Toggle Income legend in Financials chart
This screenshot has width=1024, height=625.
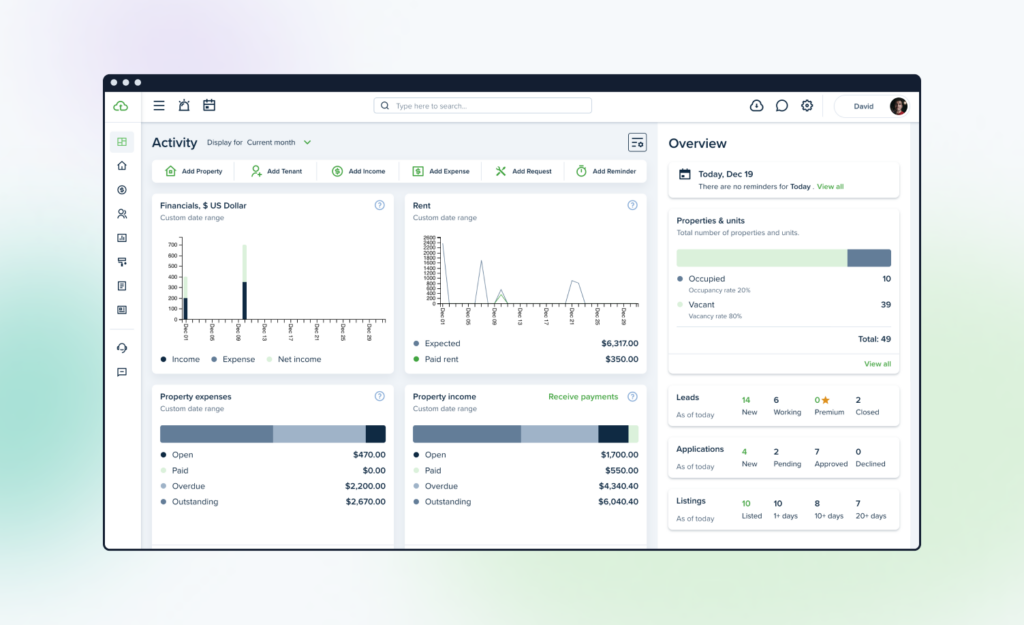180,359
